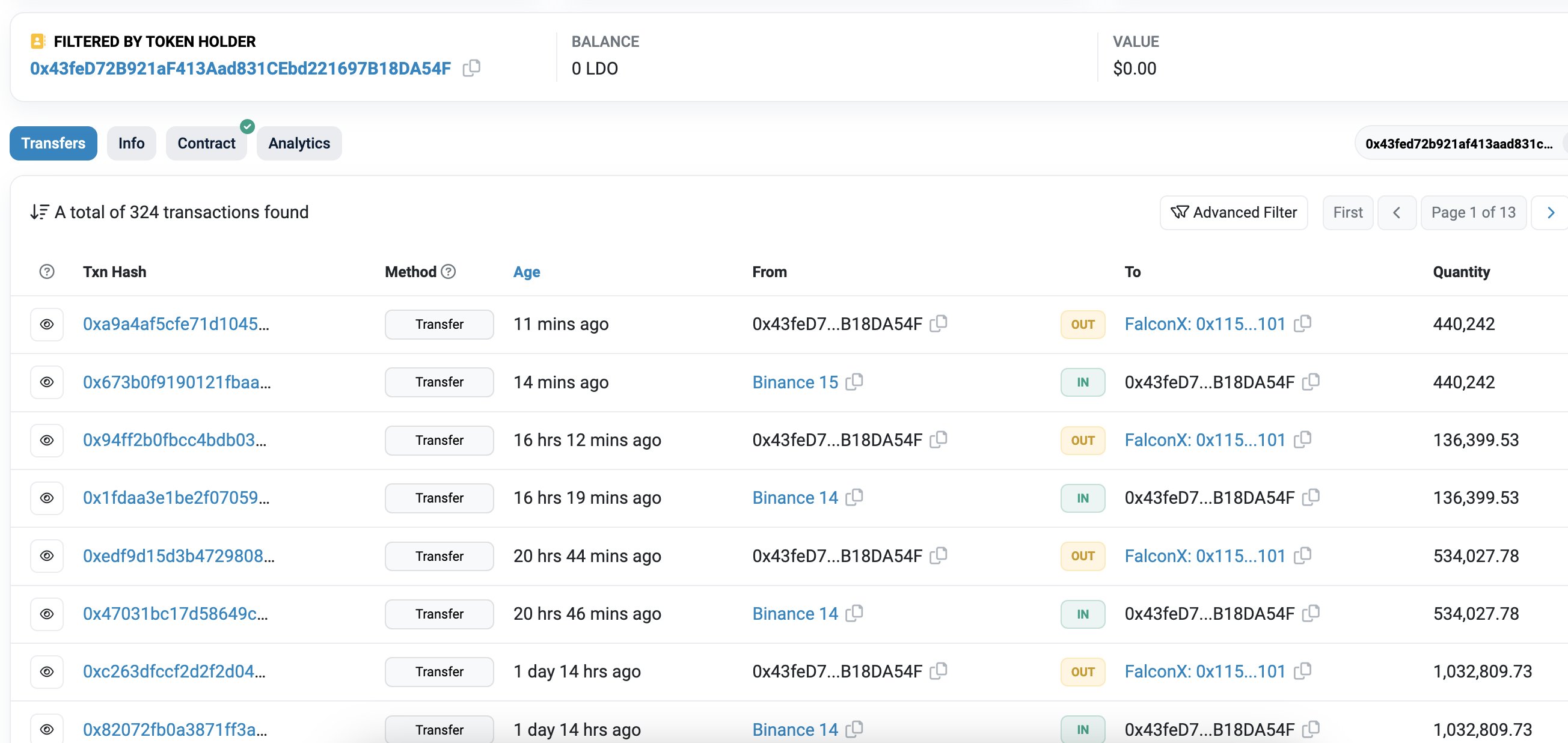Open transaction hash 0x673b0f9190121fbaa
1568x743 pixels.
[x=177, y=382]
